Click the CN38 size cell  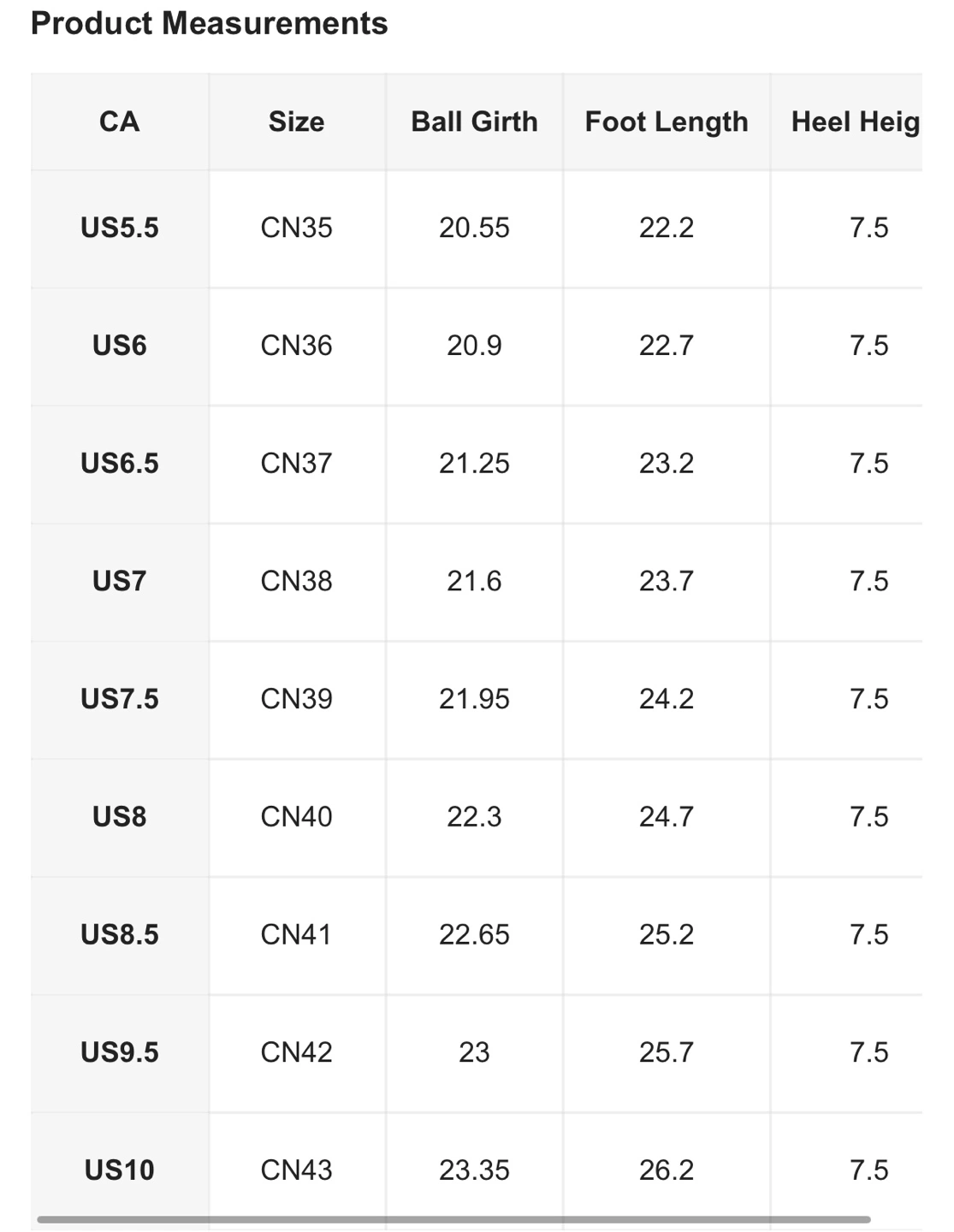(297, 581)
